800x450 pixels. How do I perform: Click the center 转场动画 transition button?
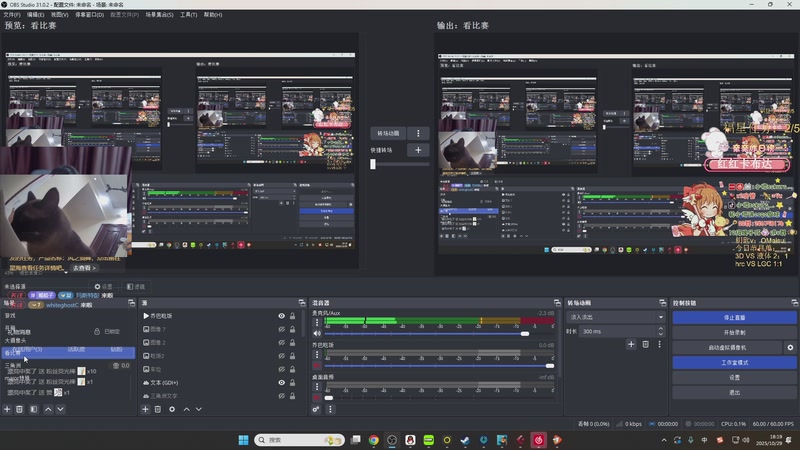pyautogui.click(x=388, y=133)
